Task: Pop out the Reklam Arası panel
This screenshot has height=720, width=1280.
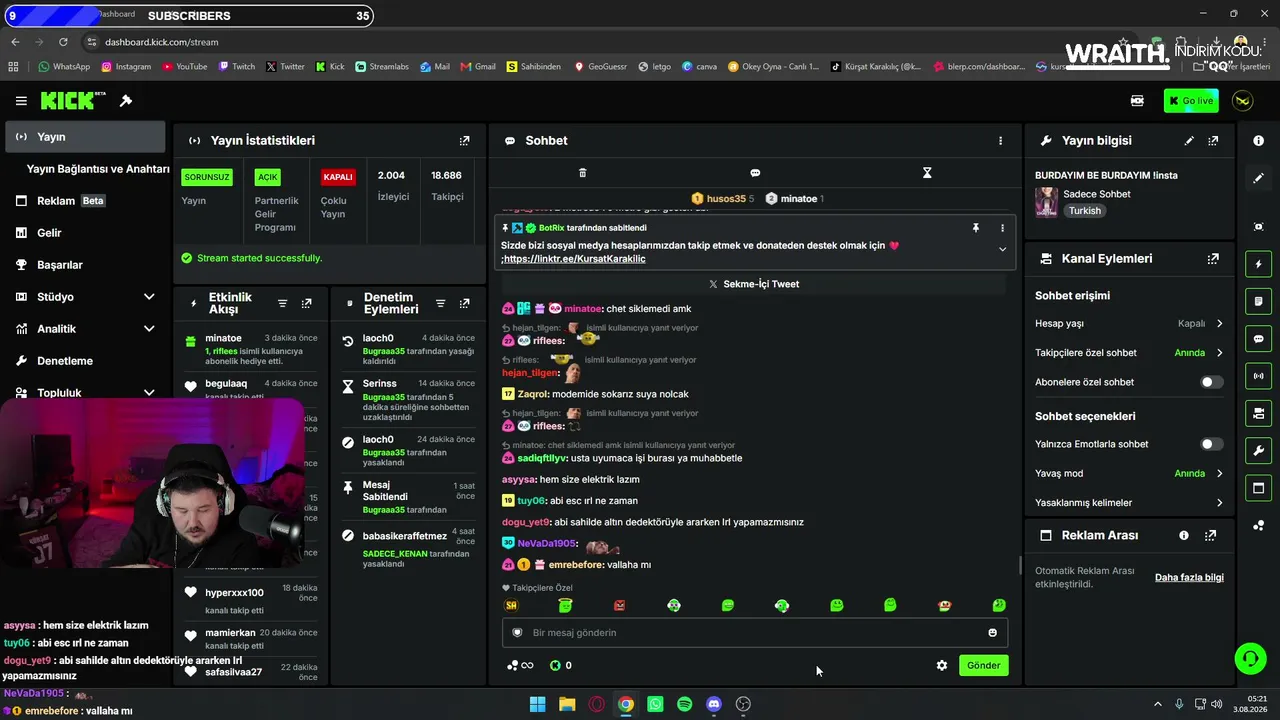Action: coord(1210,536)
